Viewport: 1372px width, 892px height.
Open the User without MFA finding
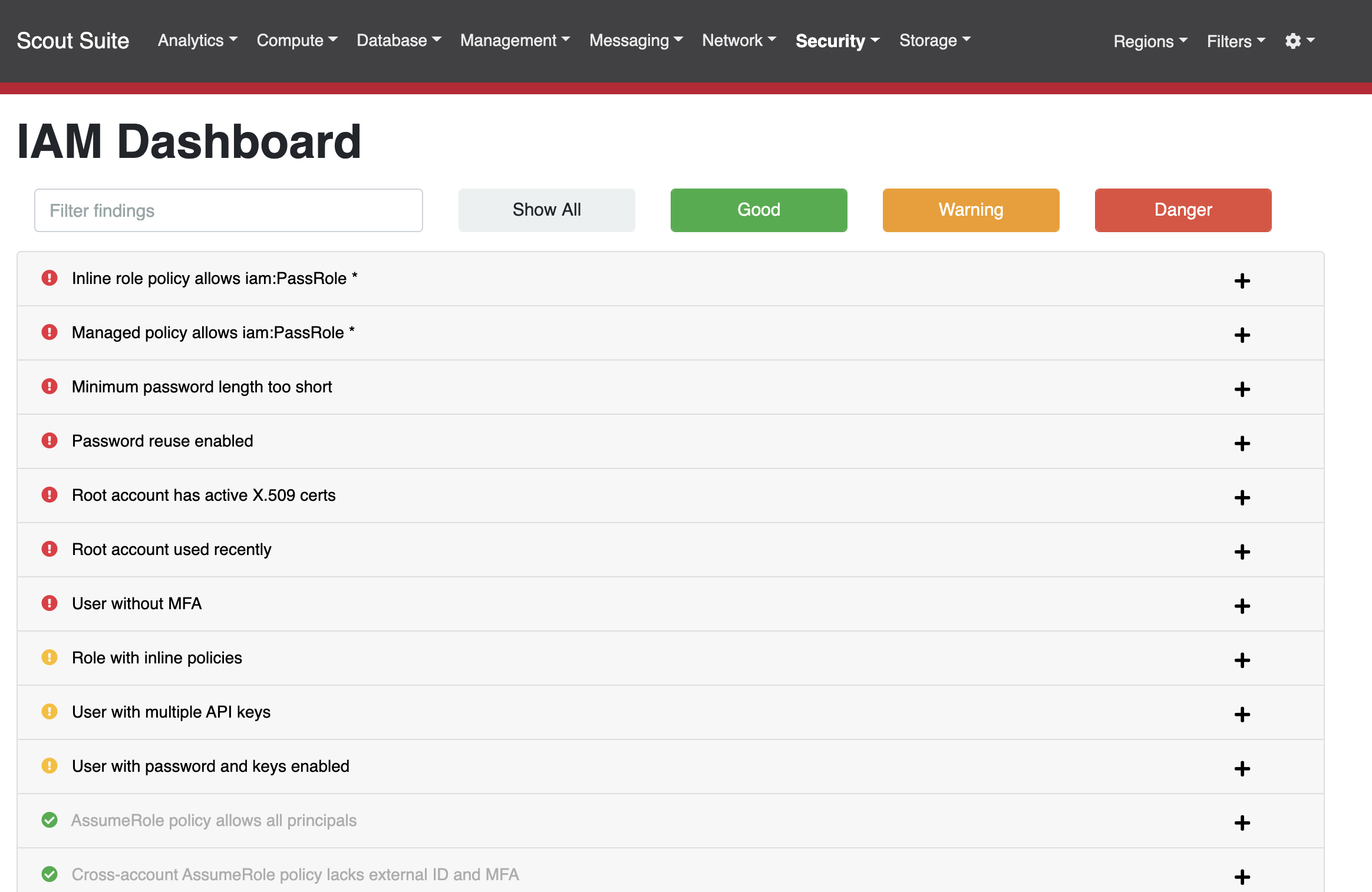(x=137, y=603)
